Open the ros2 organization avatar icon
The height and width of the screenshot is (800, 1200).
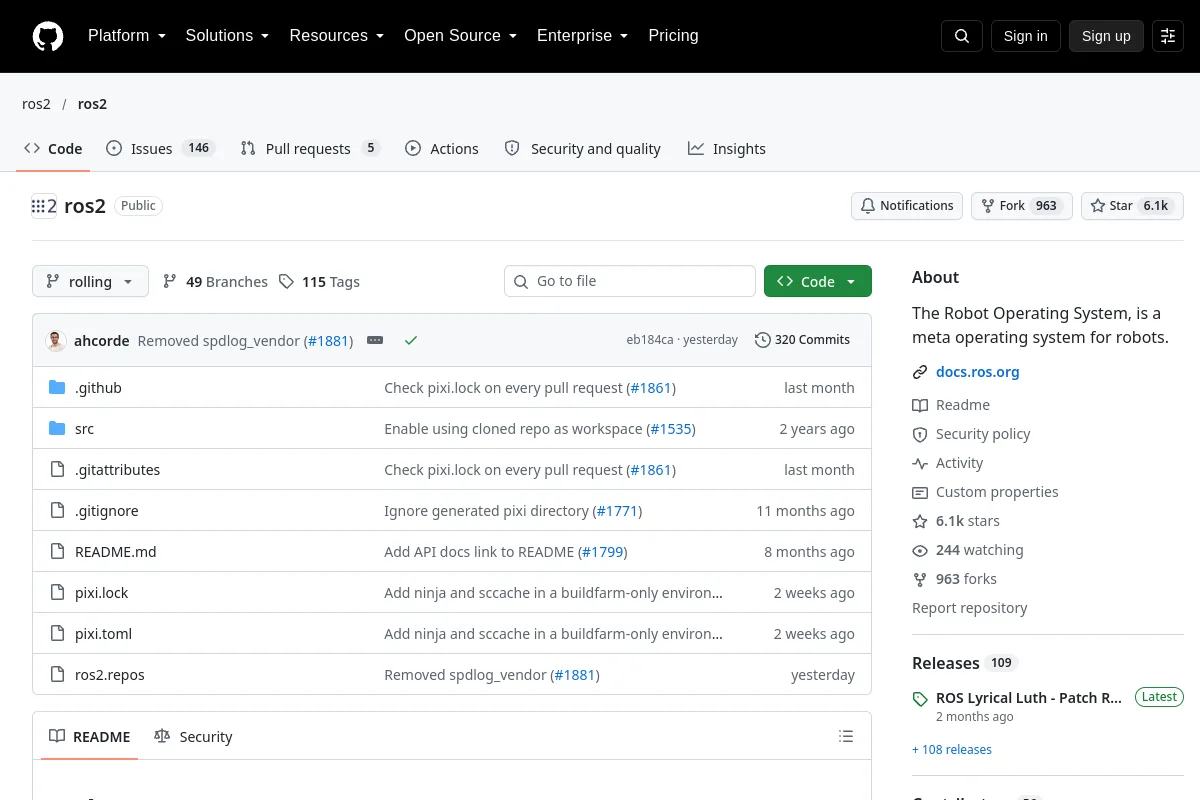44,206
